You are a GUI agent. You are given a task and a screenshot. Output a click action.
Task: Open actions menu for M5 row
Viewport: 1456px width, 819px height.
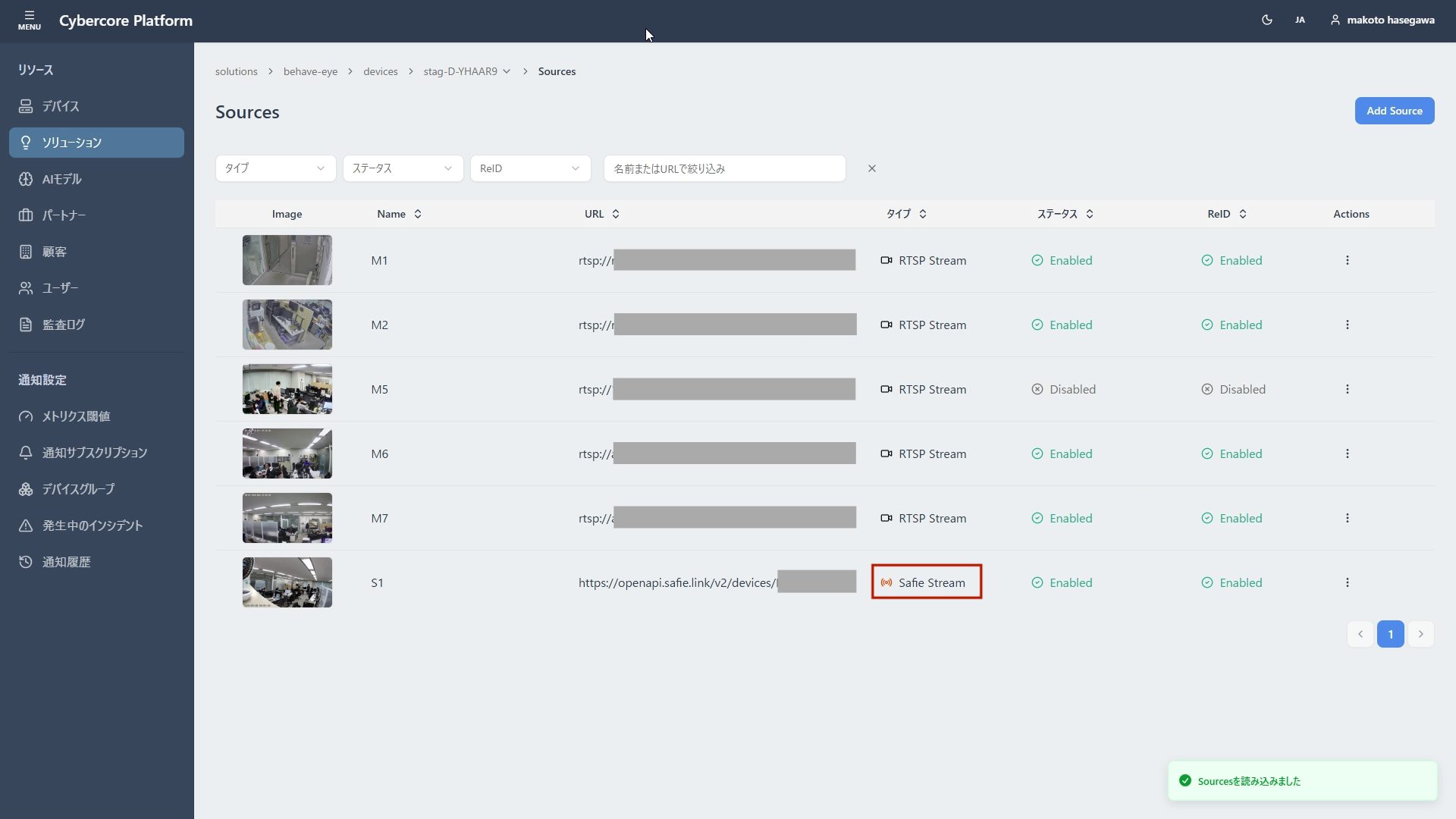coord(1347,389)
